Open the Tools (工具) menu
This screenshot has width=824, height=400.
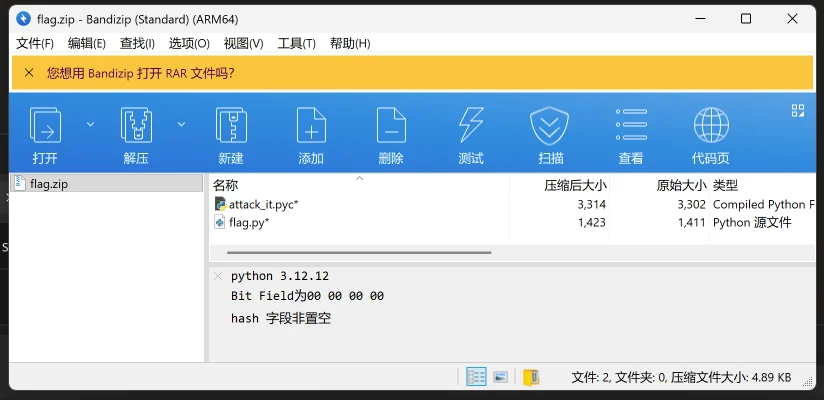coord(296,43)
